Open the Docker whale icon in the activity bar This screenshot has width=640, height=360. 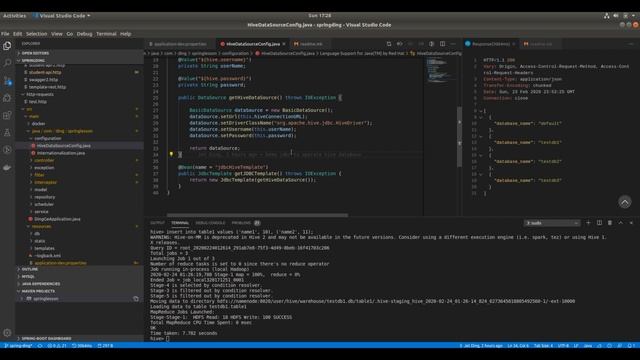(x=7, y=167)
